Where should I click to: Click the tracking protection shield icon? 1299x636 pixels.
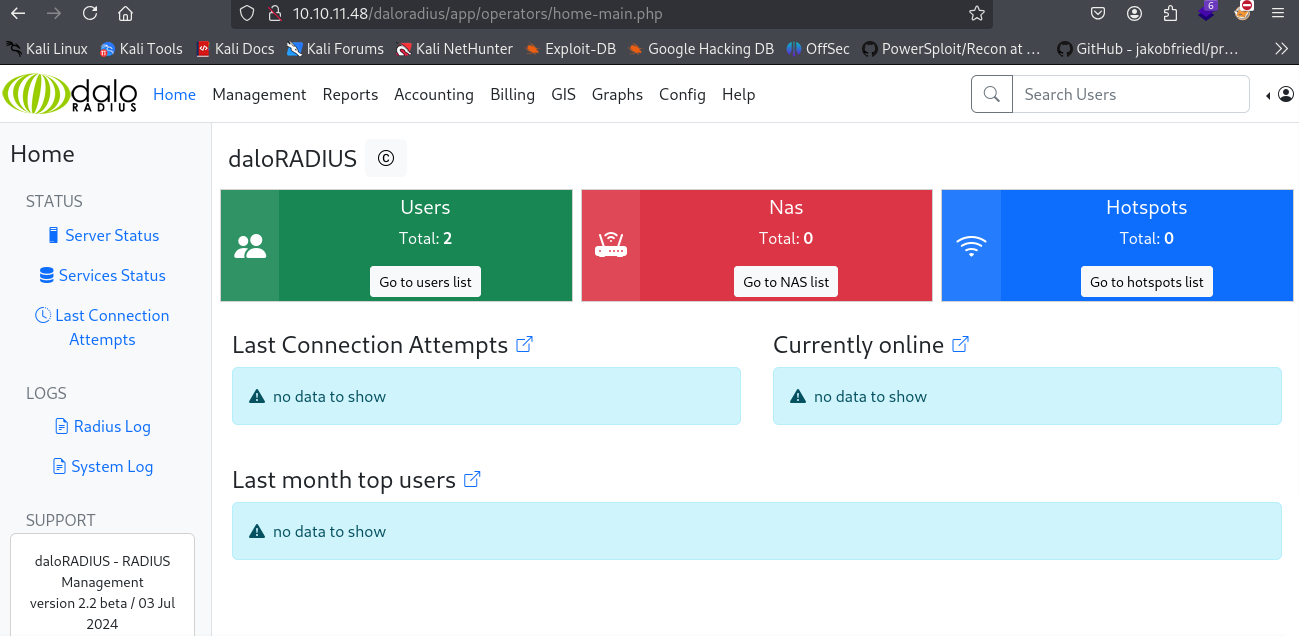(249, 14)
